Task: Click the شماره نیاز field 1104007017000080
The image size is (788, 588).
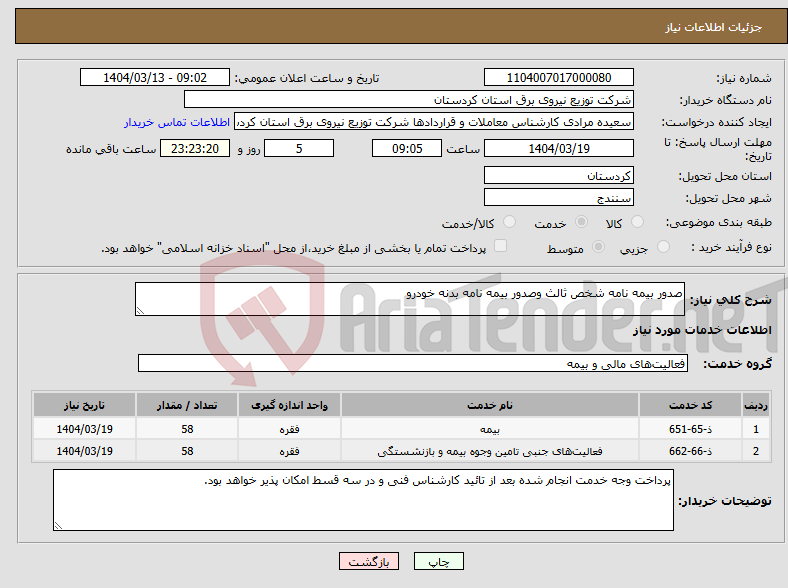Action: [x=559, y=77]
